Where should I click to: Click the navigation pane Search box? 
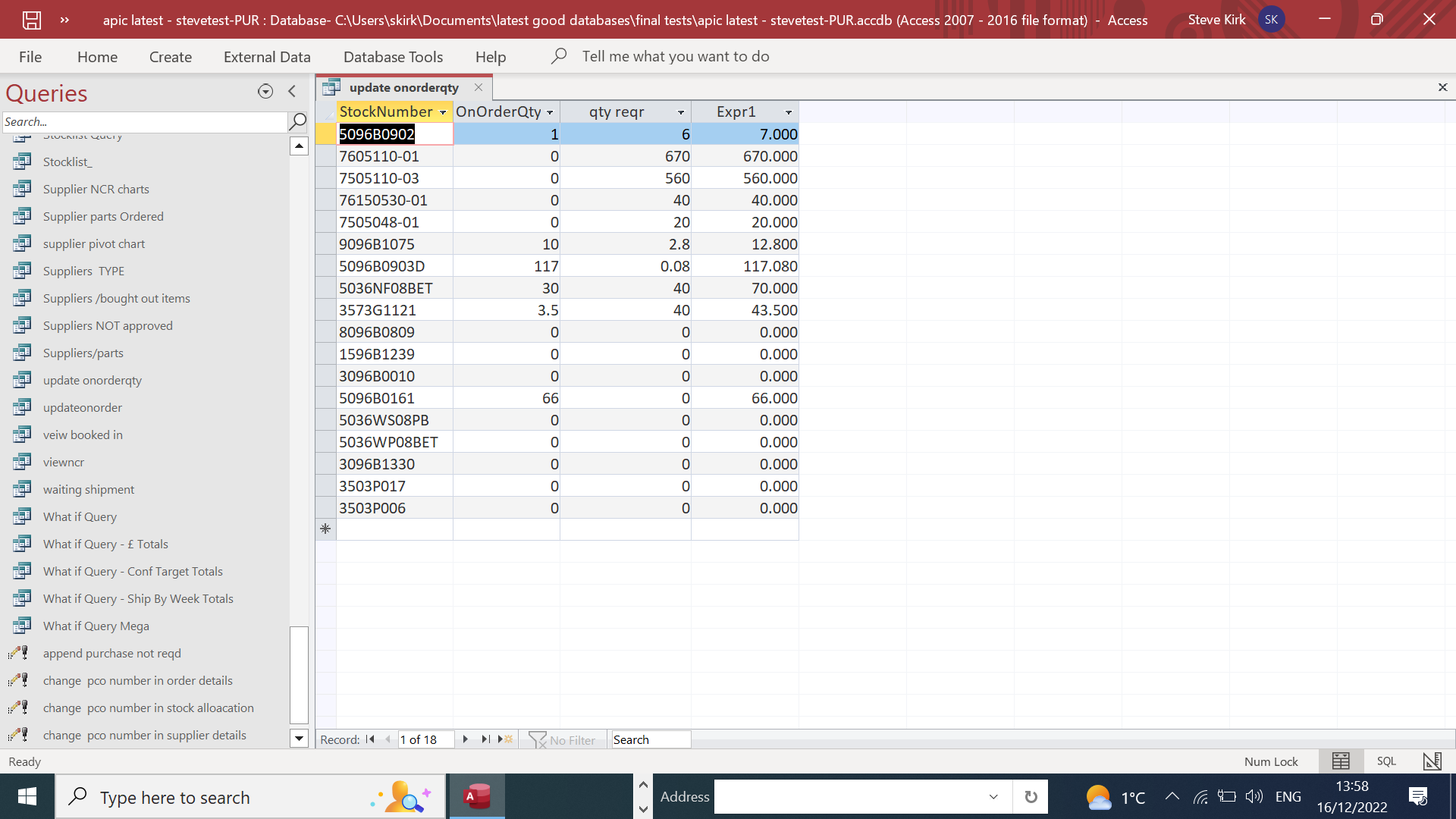point(145,121)
